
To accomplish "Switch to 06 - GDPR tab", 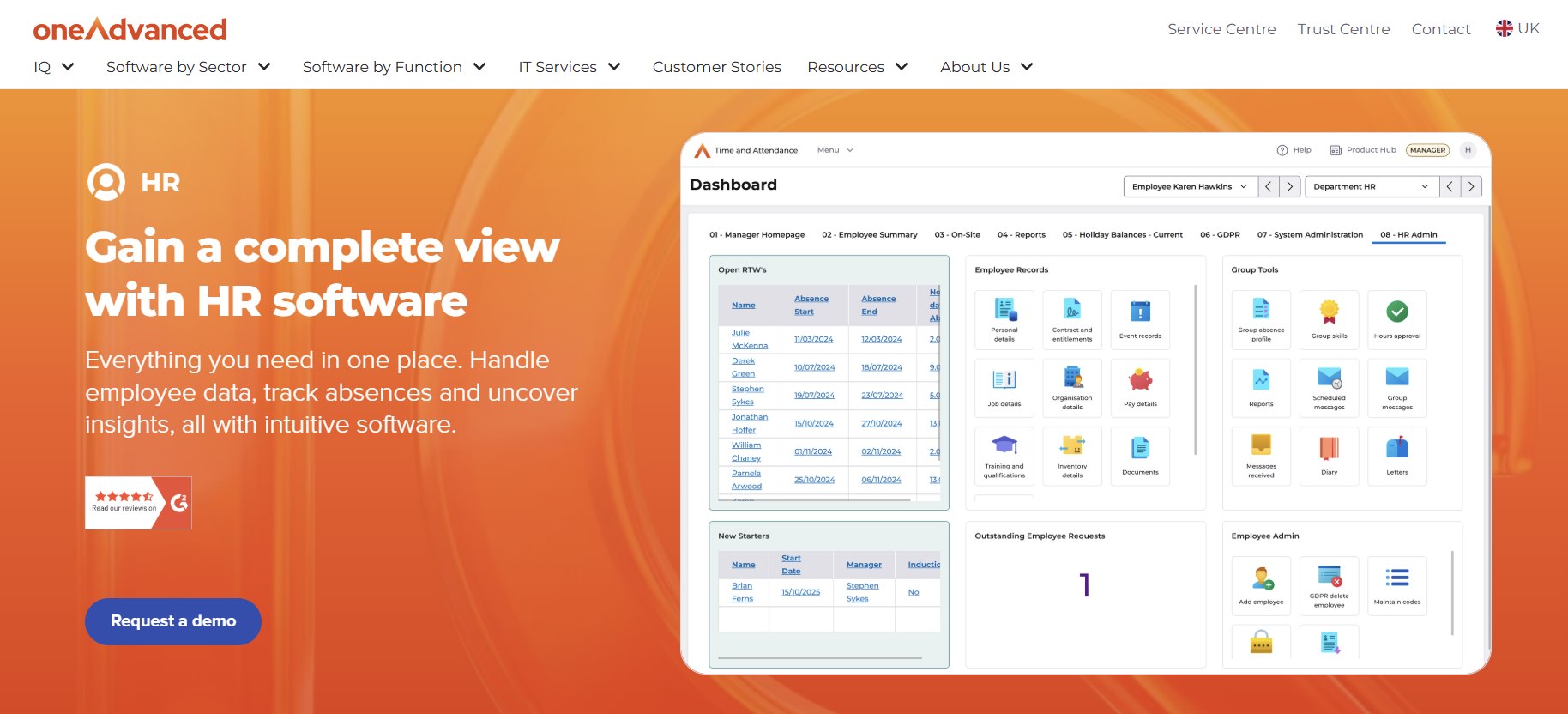I will coord(1220,234).
